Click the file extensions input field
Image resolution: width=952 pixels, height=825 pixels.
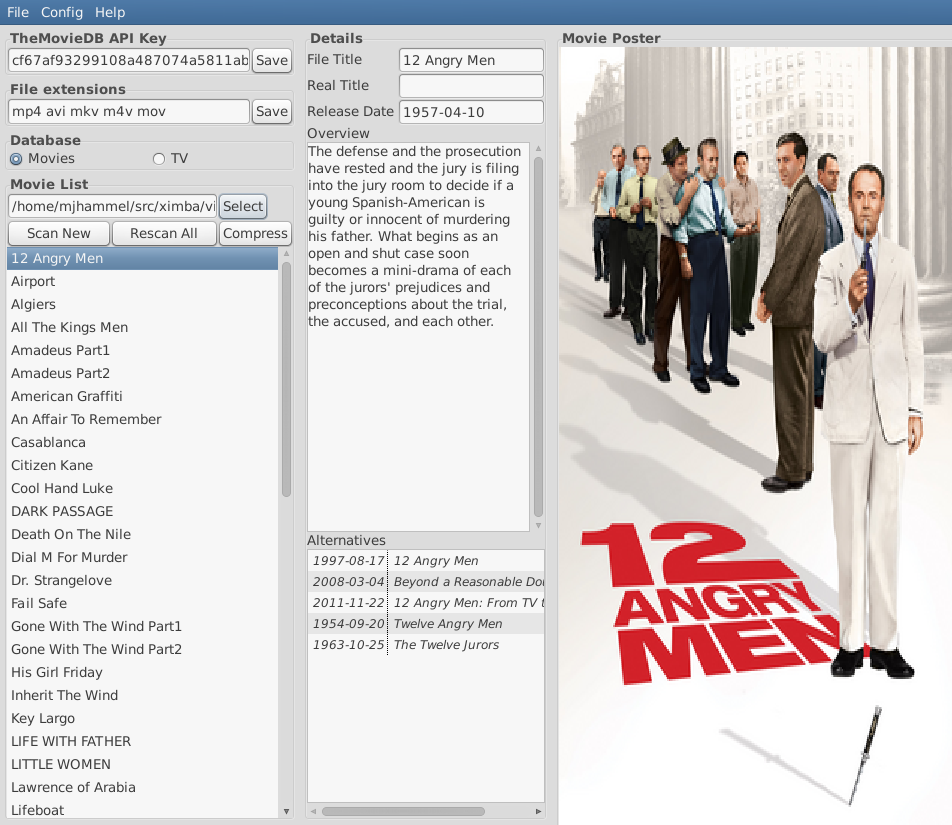tap(129, 111)
